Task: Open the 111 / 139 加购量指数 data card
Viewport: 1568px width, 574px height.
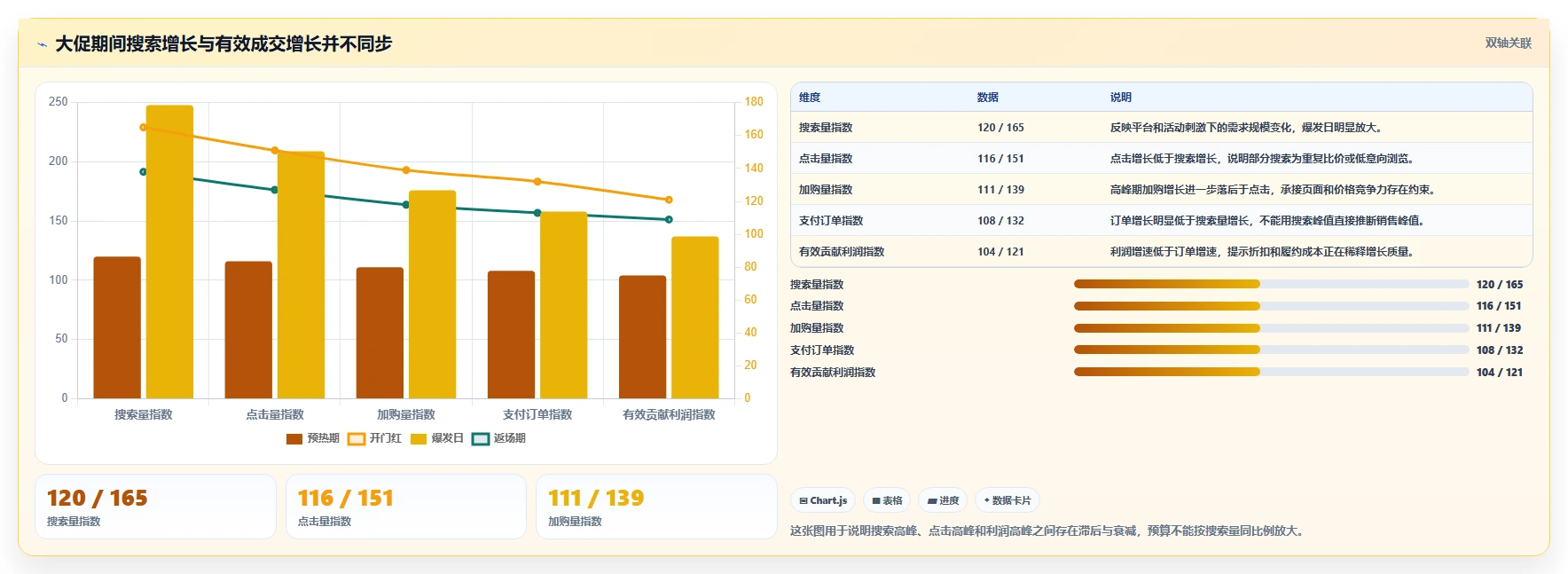Action: point(656,507)
